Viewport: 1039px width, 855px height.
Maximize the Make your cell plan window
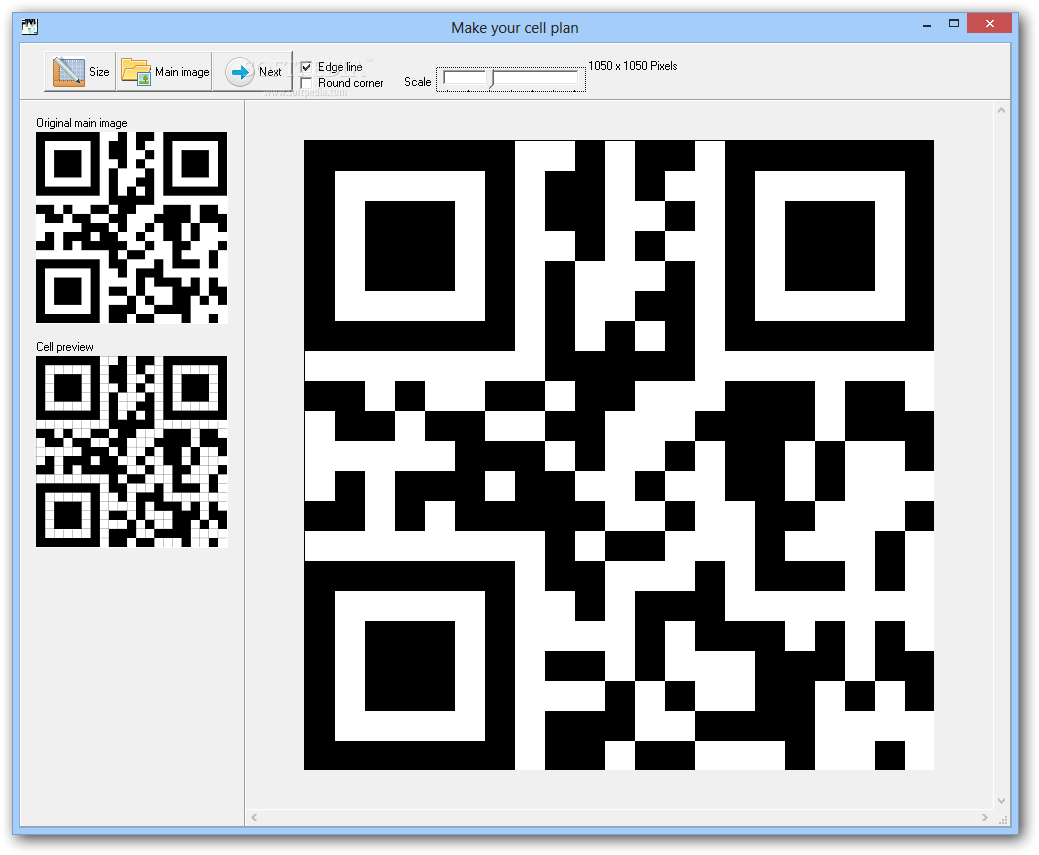tap(954, 24)
